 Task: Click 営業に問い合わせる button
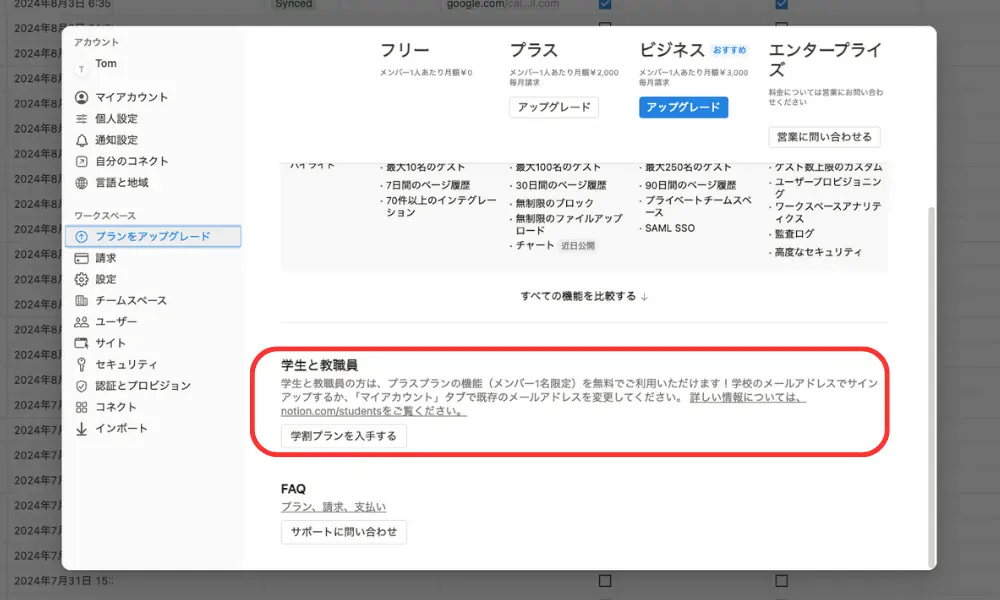click(x=824, y=137)
